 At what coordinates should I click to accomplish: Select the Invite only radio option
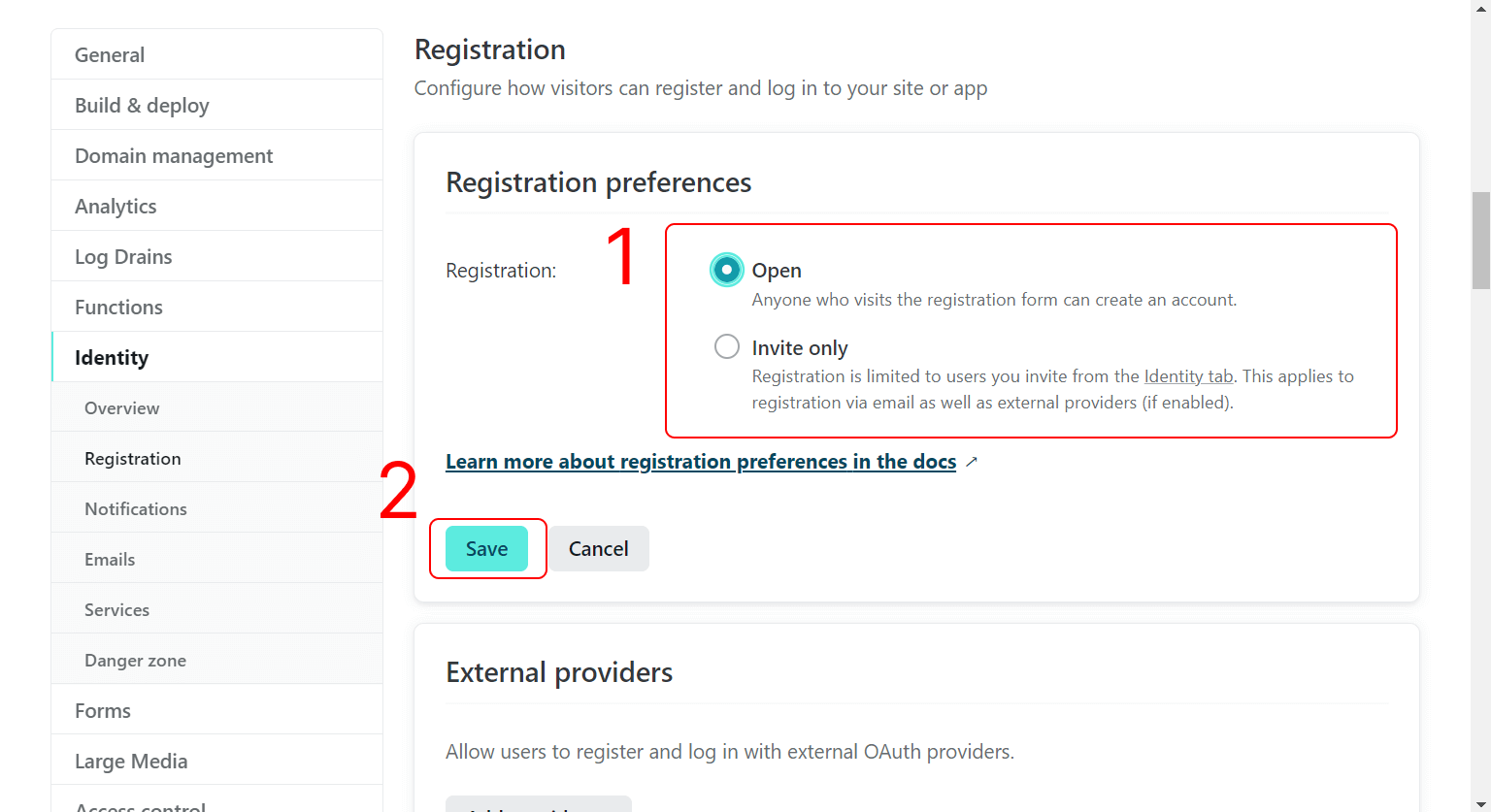[x=727, y=346]
